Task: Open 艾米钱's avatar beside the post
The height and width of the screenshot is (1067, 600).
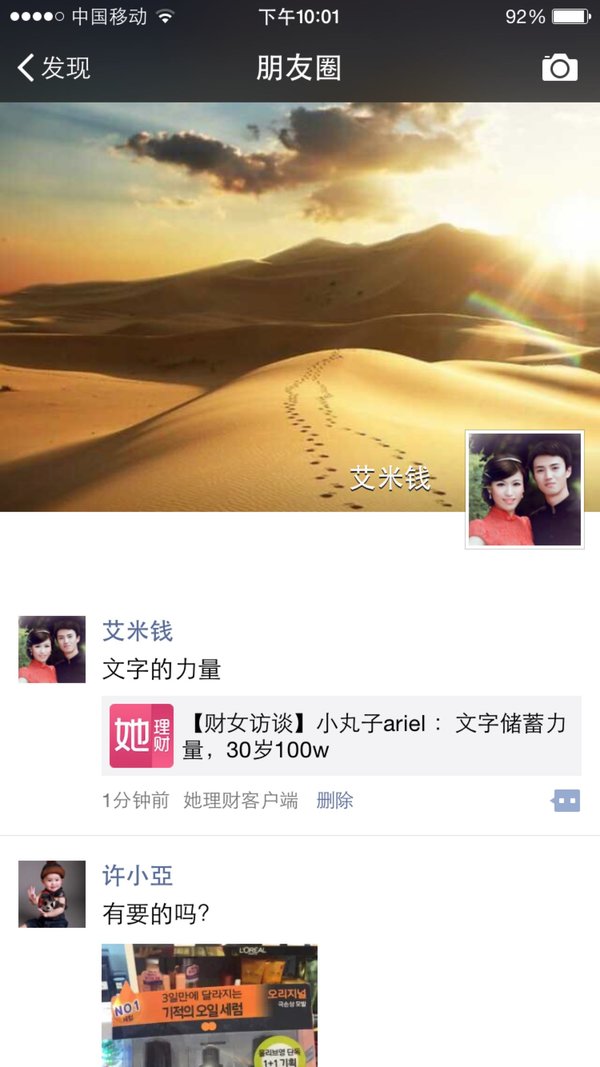Action: pyautogui.click(x=52, y=649)
